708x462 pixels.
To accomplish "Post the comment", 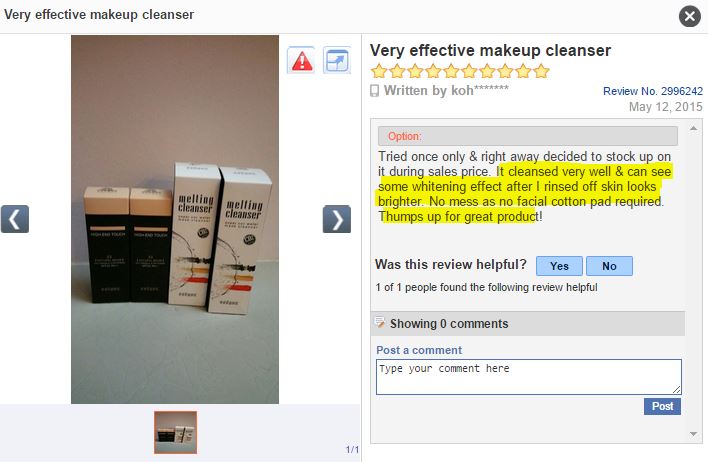I will pos(662,406).
